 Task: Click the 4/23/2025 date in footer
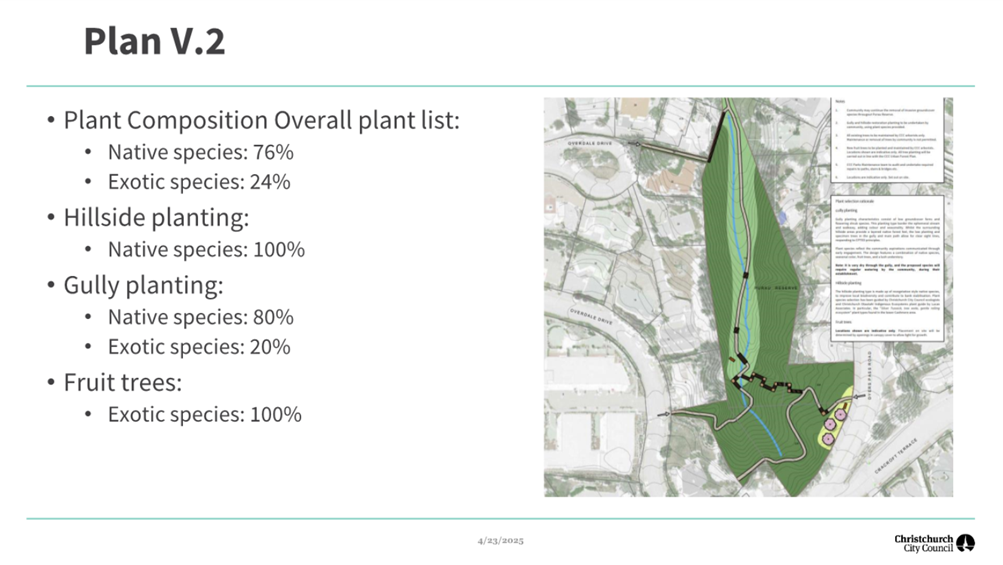pos(500,540)
